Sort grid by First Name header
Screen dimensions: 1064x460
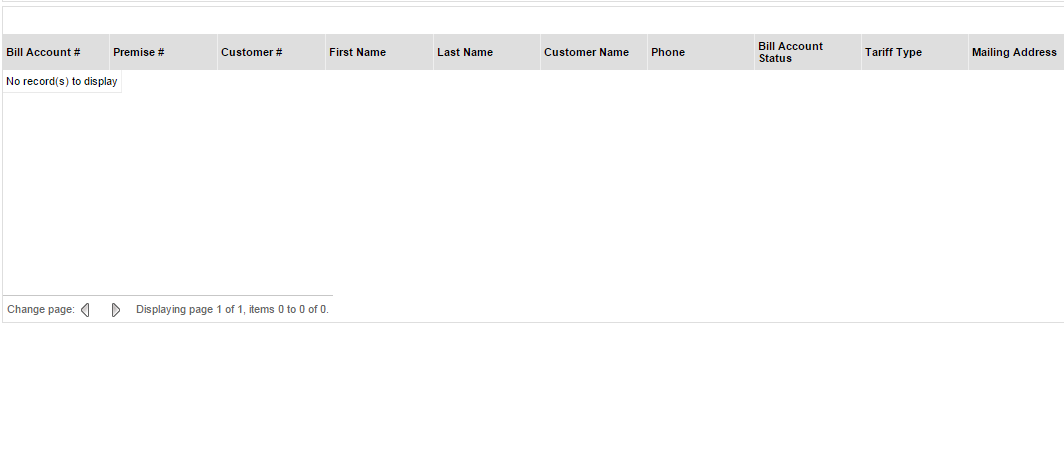[x=357, y=52]
